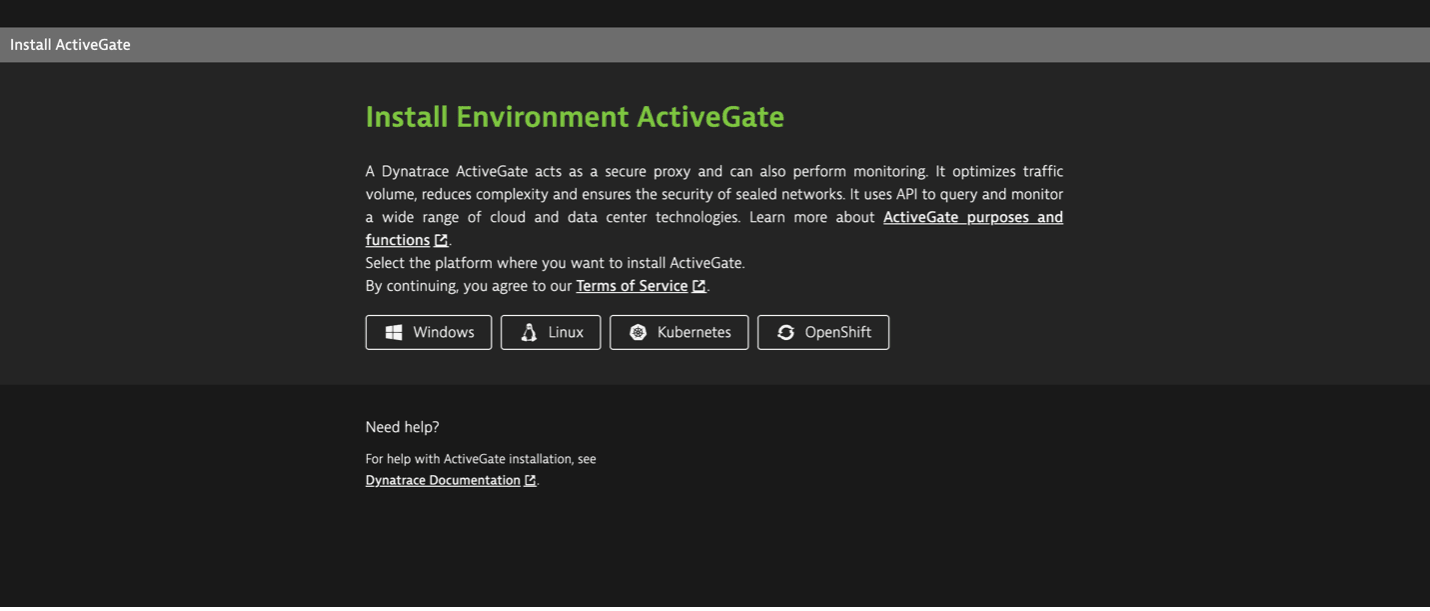The image size is (1430, 611).
Task: Click external-link icon after 'functions'
Action: pyautogui.click(x=441, y=240)
